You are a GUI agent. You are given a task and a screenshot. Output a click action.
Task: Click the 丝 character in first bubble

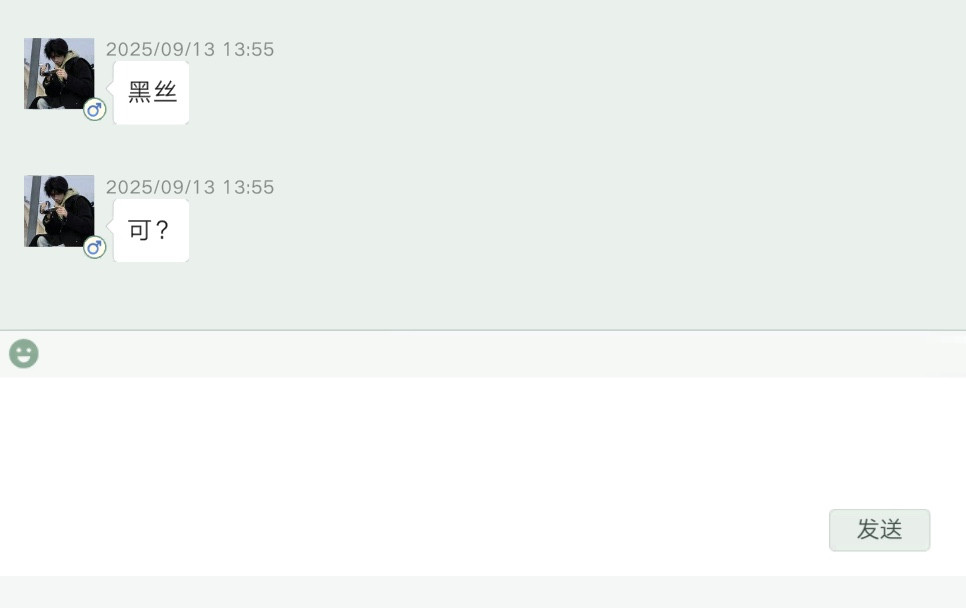[166, 92]
